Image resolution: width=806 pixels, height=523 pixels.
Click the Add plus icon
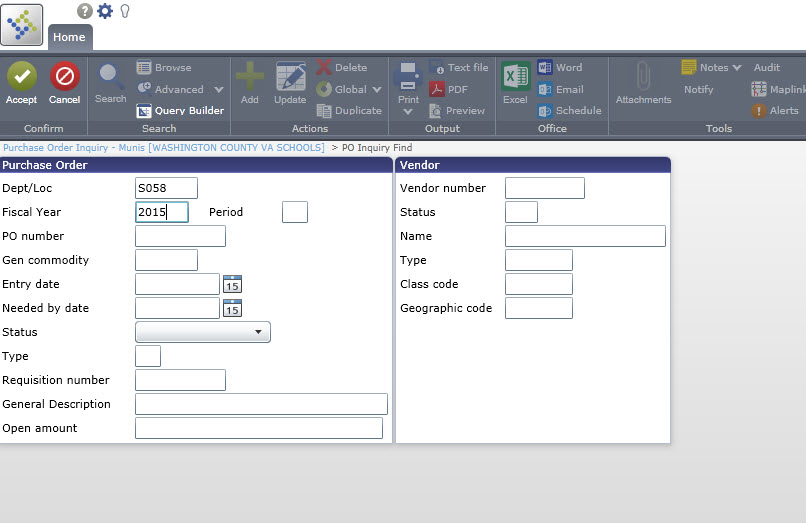(x=250, y=77)
